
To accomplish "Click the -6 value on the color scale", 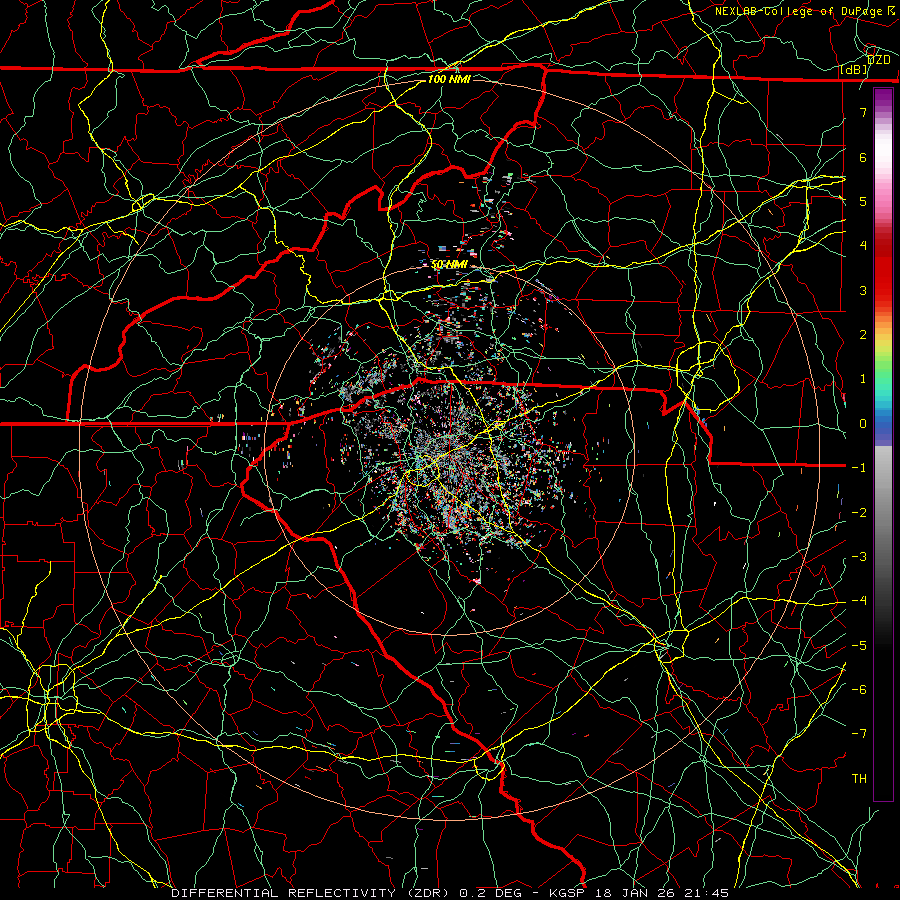I will coord(859,690).
